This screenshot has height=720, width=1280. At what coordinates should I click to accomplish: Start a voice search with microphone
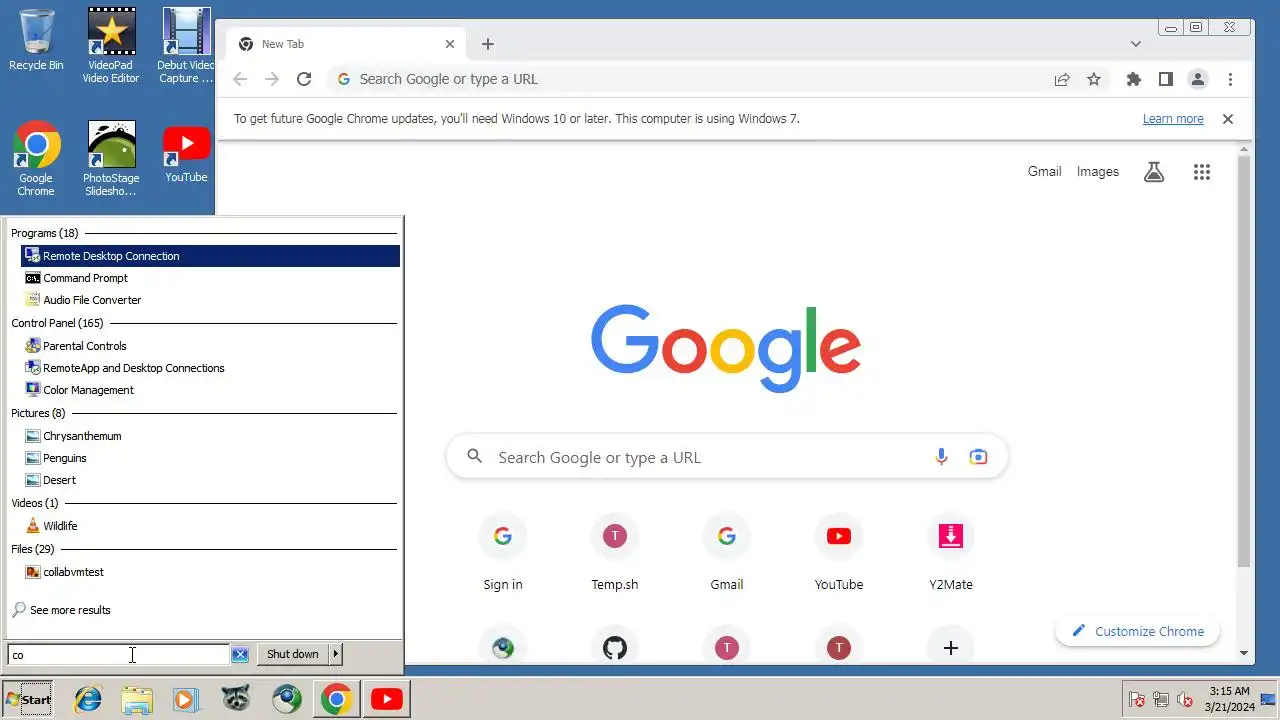pos(941,457)
